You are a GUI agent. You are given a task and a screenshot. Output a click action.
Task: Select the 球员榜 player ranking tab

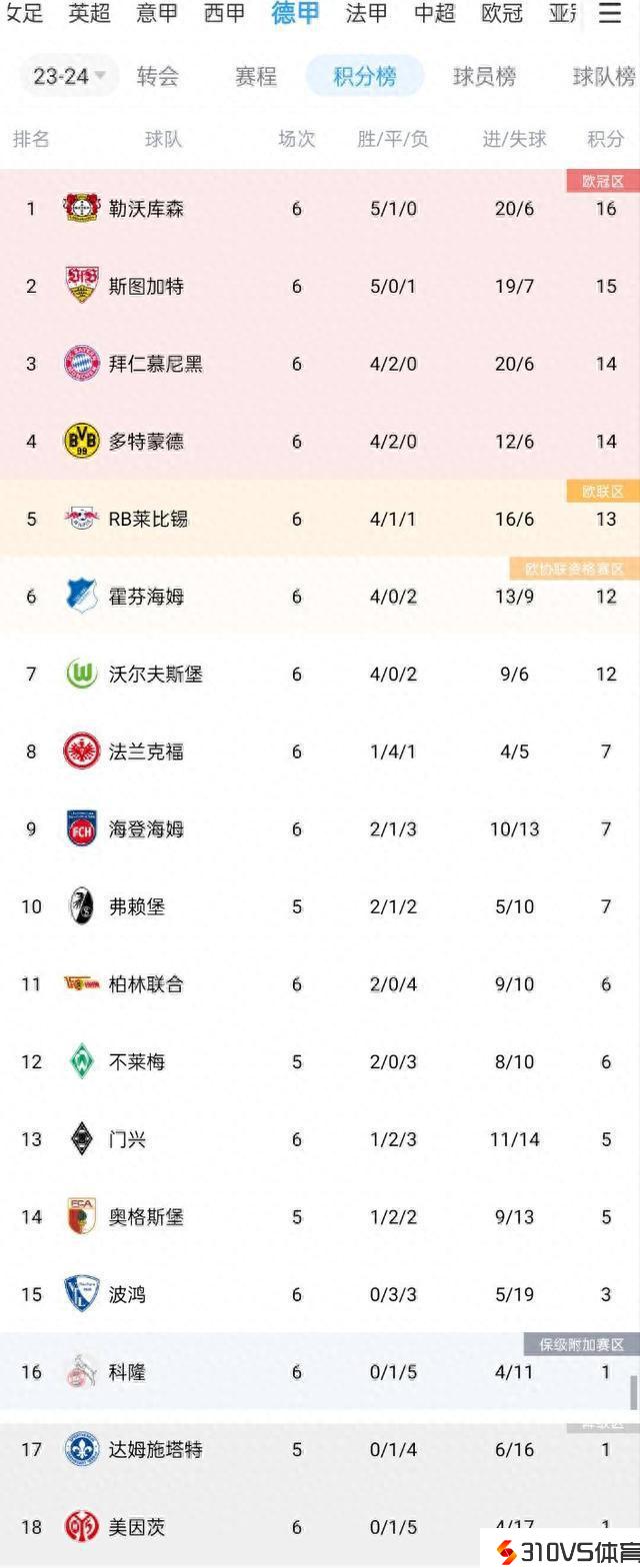point(484,76)
